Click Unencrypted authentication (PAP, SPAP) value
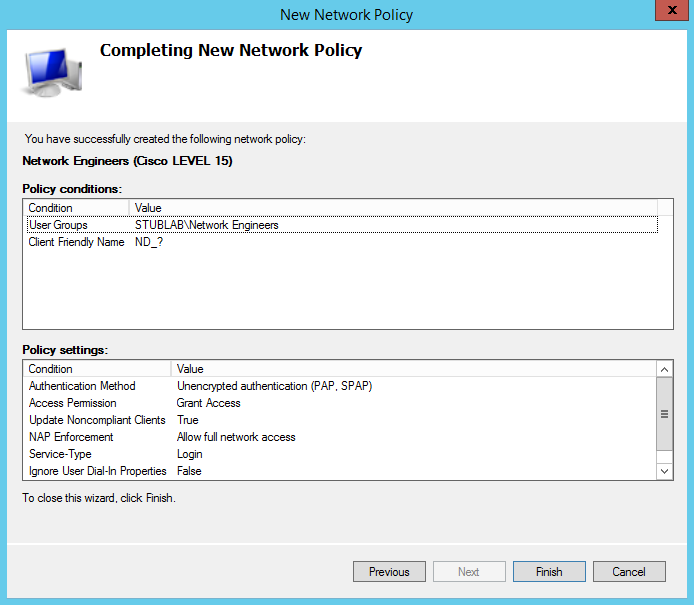 point(274,386)
